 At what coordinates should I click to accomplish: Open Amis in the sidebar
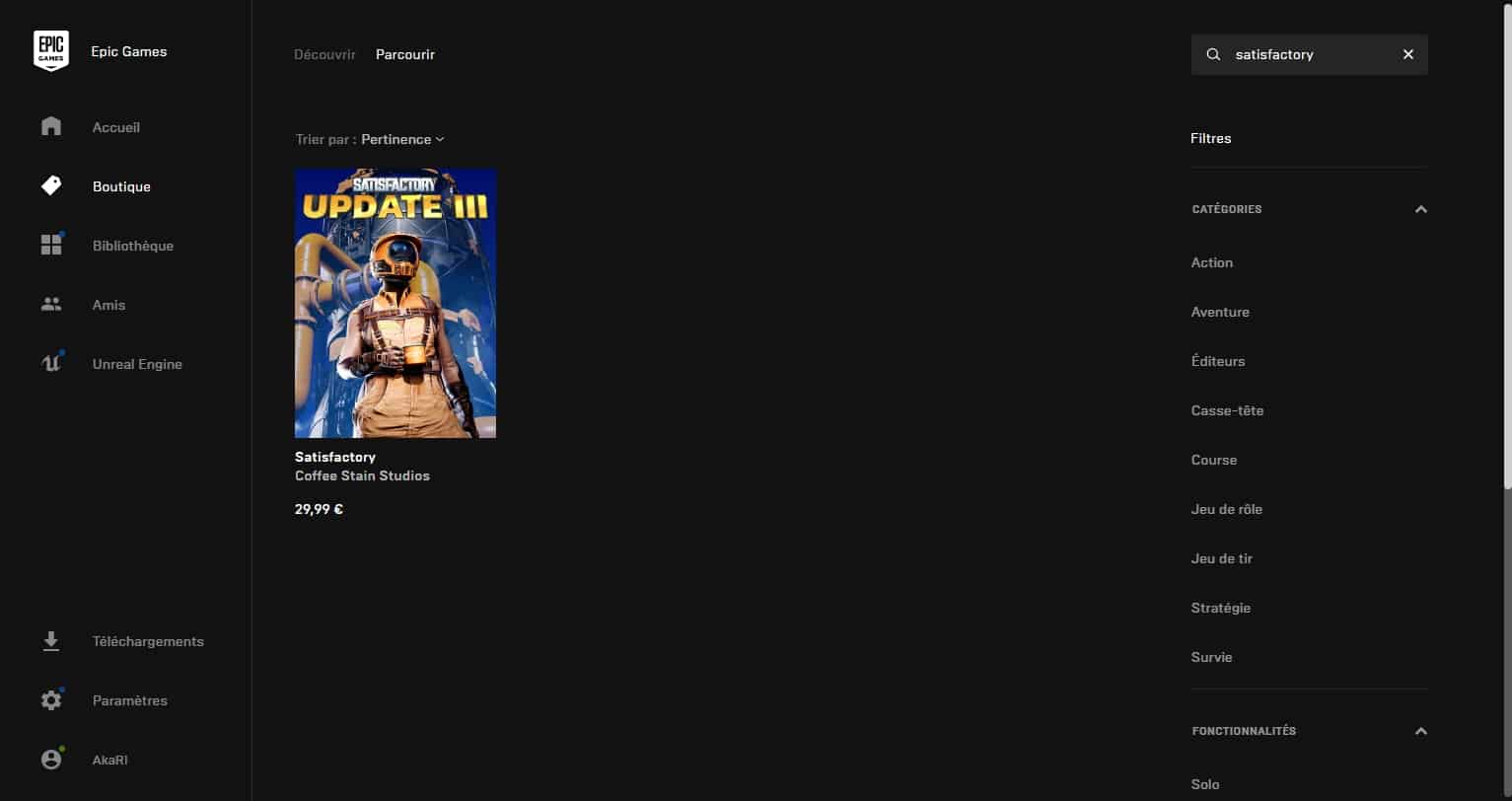click(108, 305)
